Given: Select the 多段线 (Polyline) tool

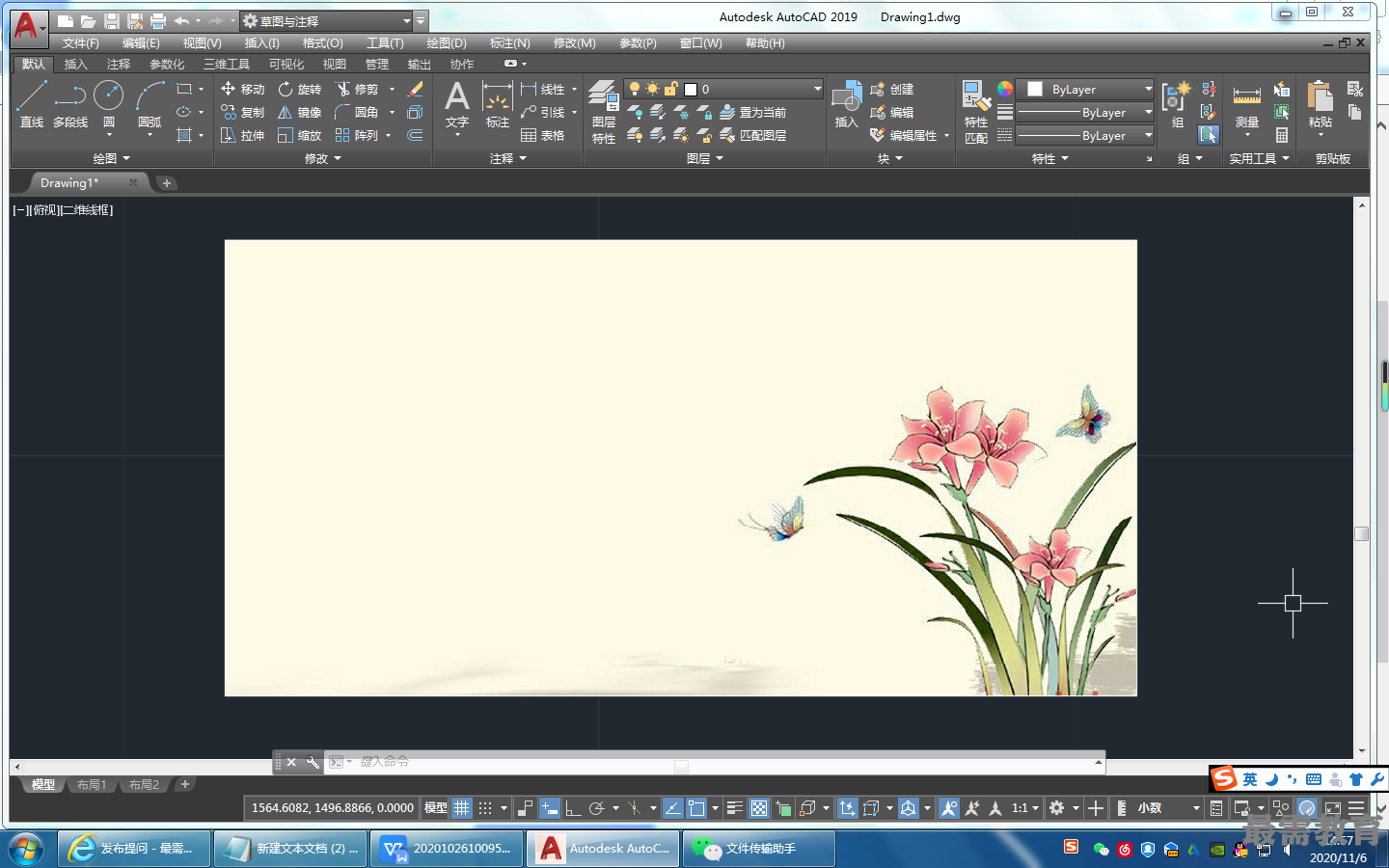Looking at the screenshot, I should coord(70,104).
